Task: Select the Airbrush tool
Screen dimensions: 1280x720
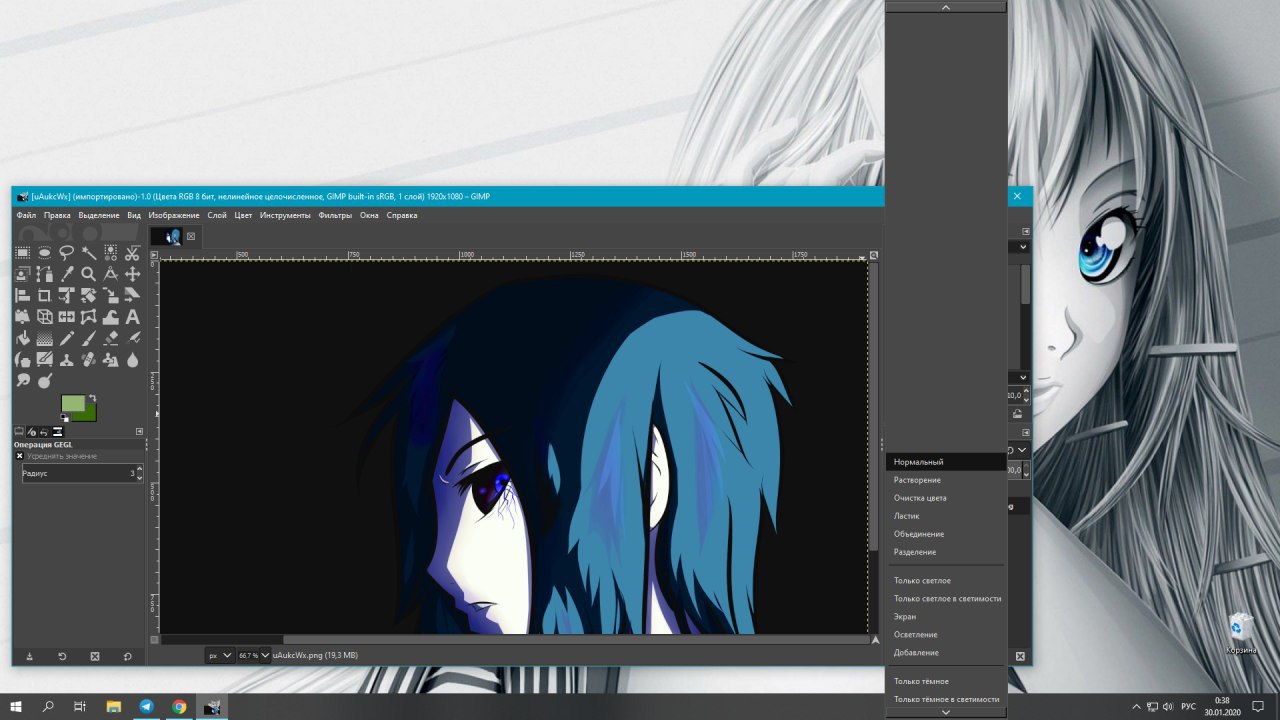Action: click(132, 338)
